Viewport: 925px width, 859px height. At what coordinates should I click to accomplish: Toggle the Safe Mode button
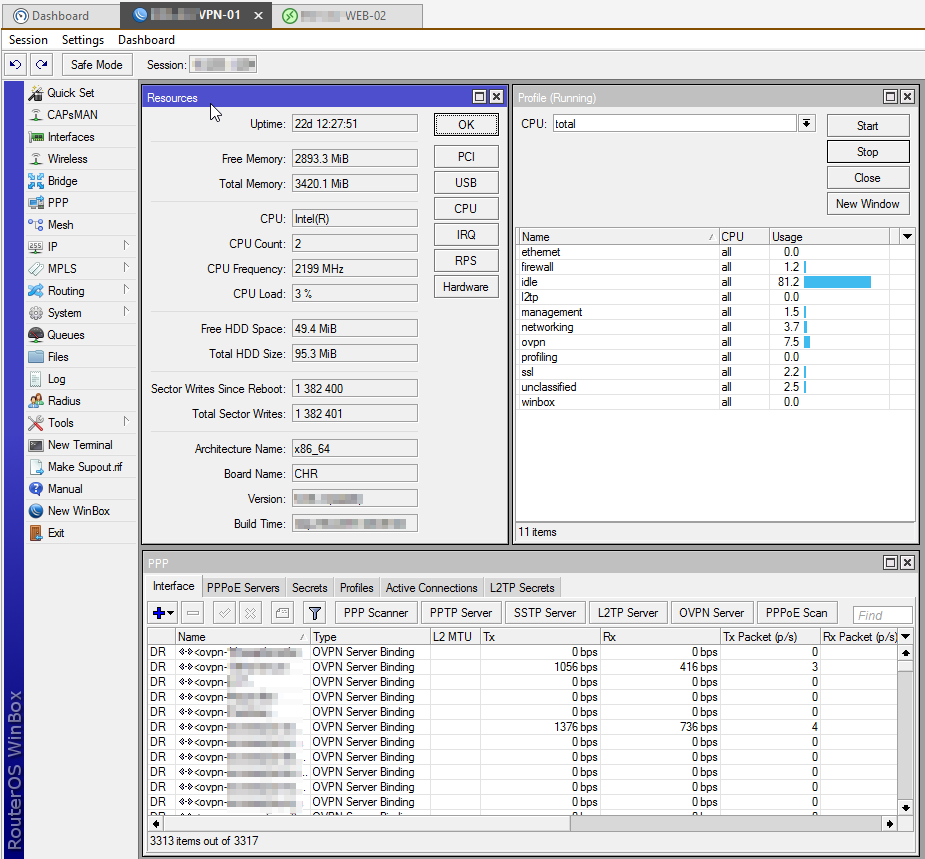97,64
